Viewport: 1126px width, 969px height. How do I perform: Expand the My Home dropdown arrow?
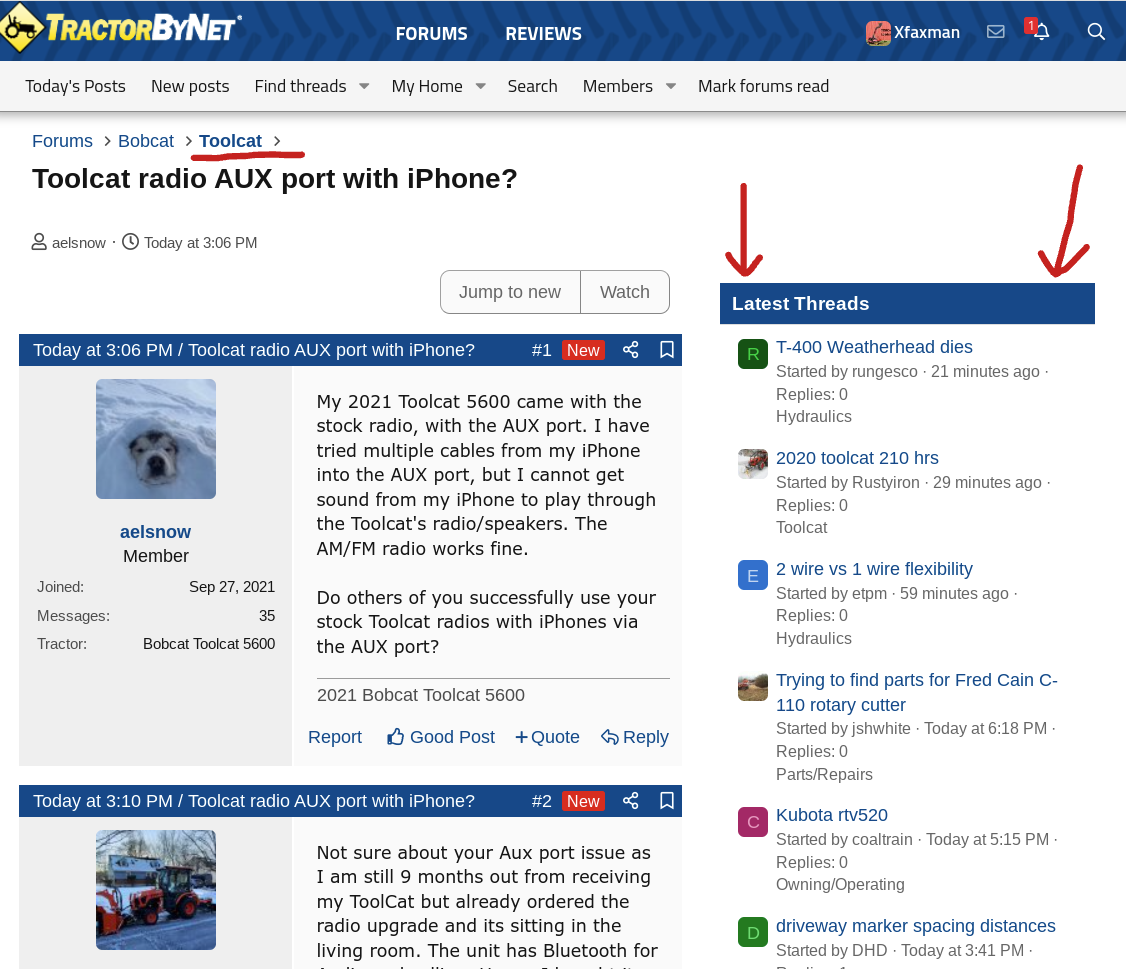click(x=480, y=87)
